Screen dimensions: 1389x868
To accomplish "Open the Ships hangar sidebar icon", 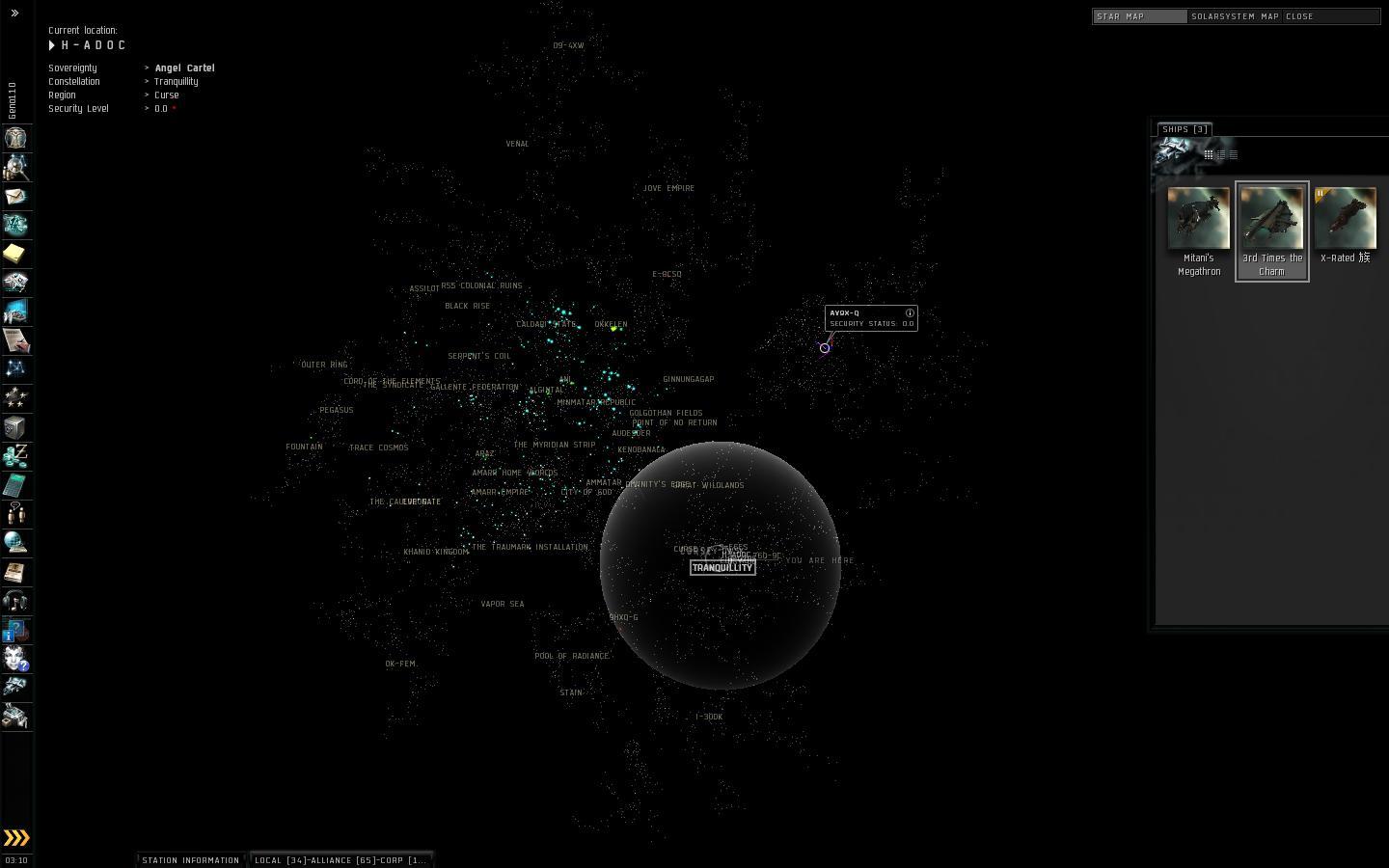I will [x=15, y=687].
